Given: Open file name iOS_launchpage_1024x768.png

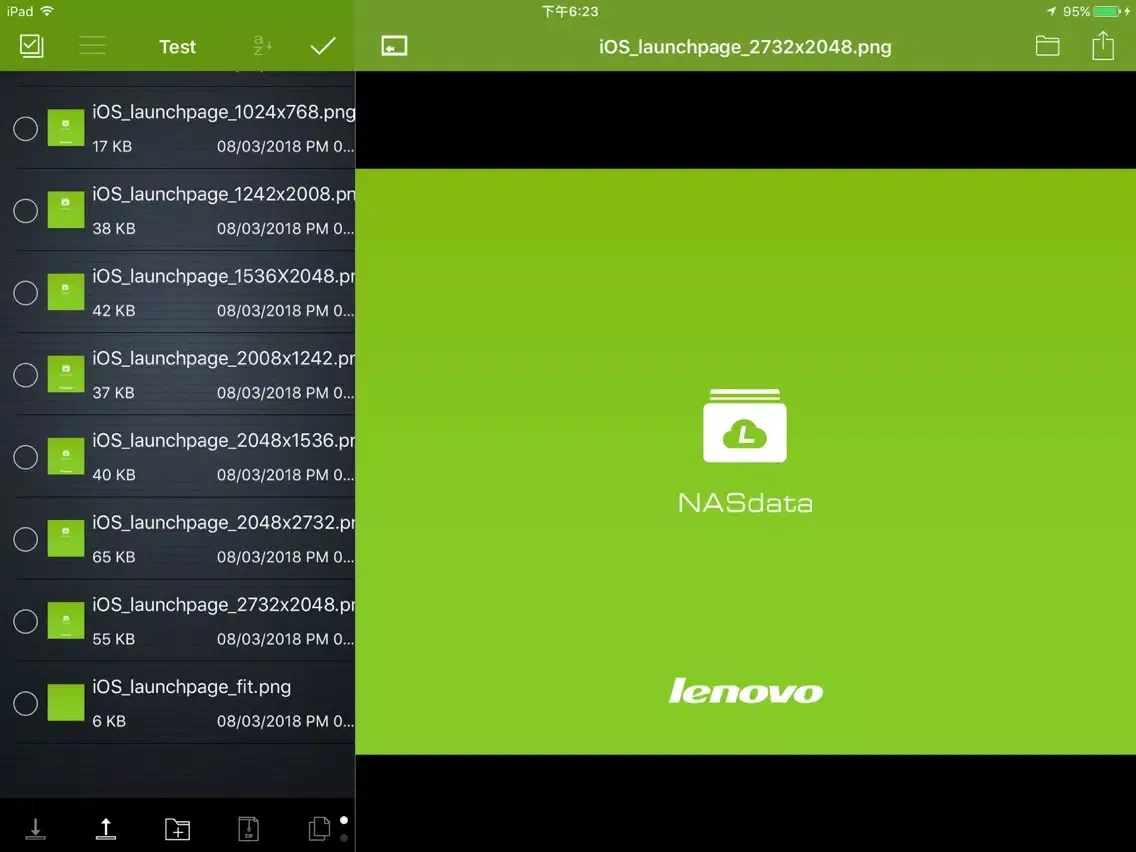Looking at the screenshot, I should (223, 112).
